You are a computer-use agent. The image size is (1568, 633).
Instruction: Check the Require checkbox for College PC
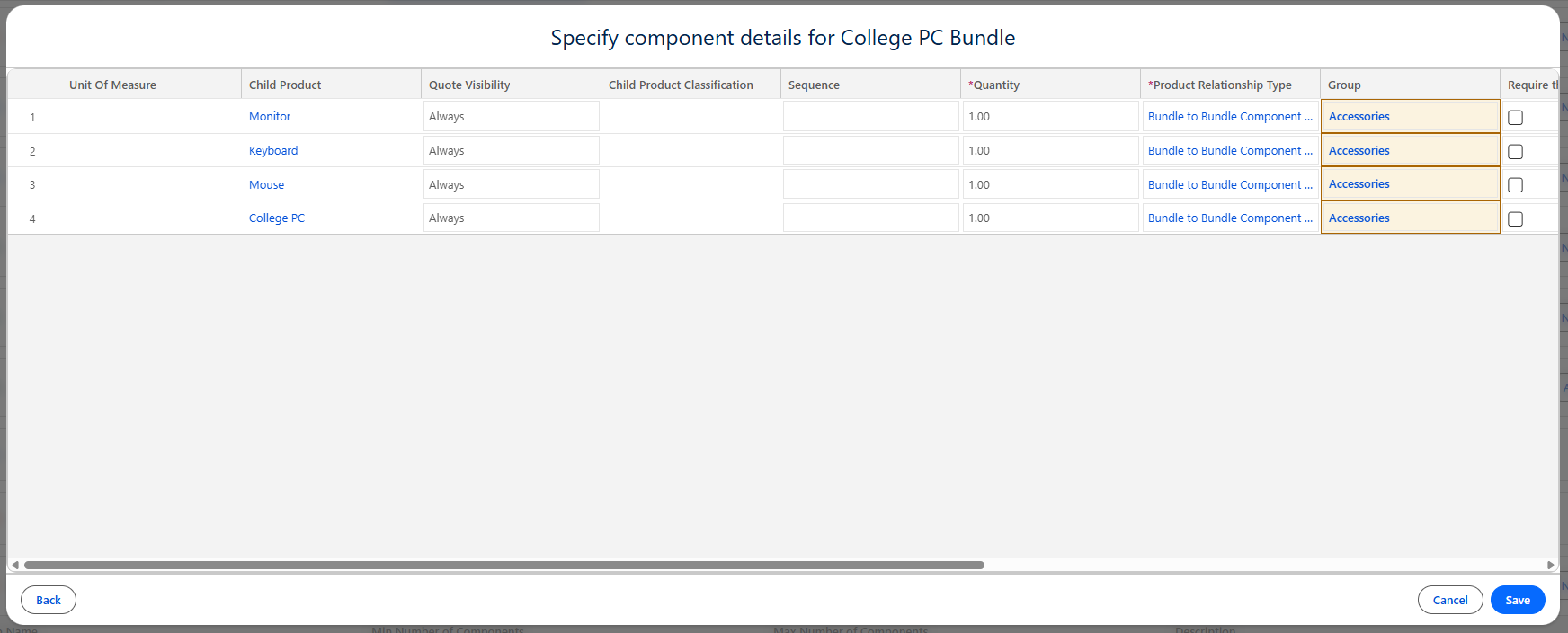pos(1515,219)
